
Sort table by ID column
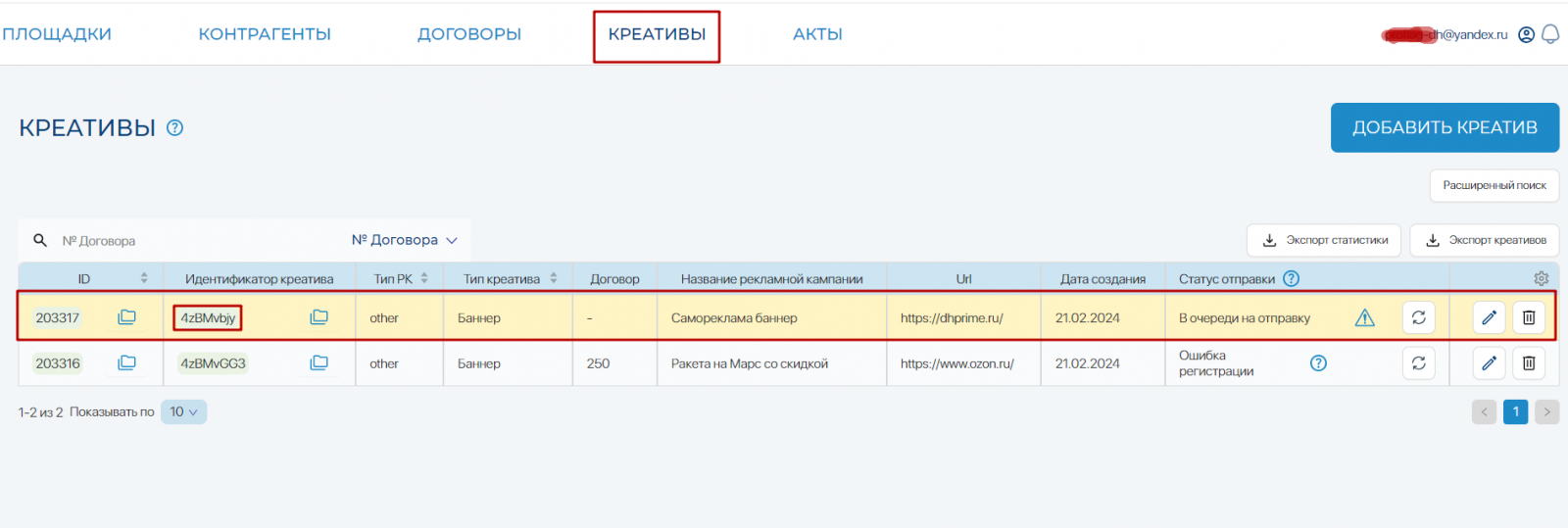click(x=144, y=279)
